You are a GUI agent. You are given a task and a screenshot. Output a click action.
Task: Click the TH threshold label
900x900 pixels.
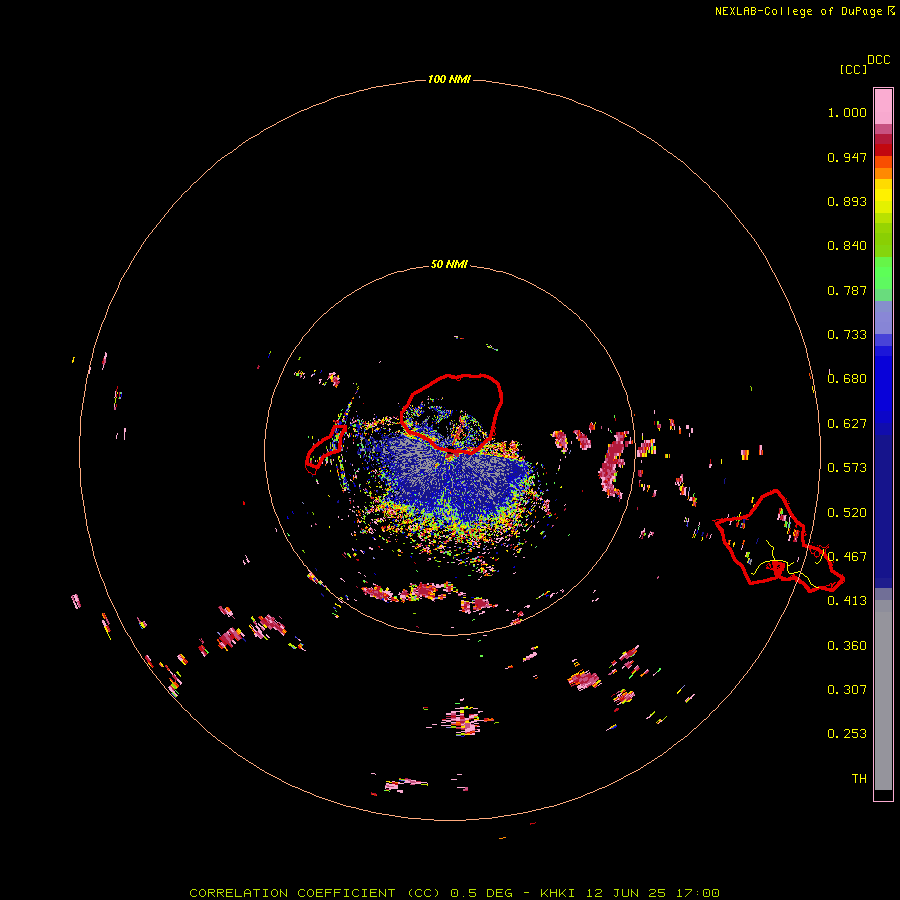coord(859,779)
